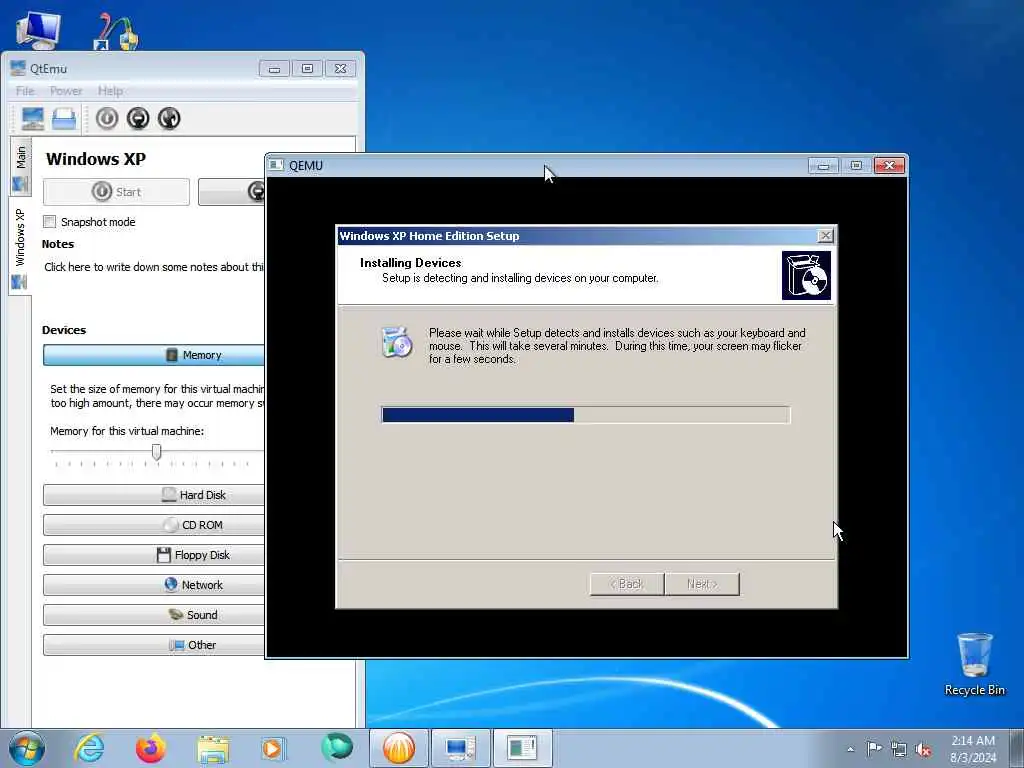The height and width of the screenshot is (768, 1024).
Task: Expand the CD ROM device section
Action: (x=154, y=525)
